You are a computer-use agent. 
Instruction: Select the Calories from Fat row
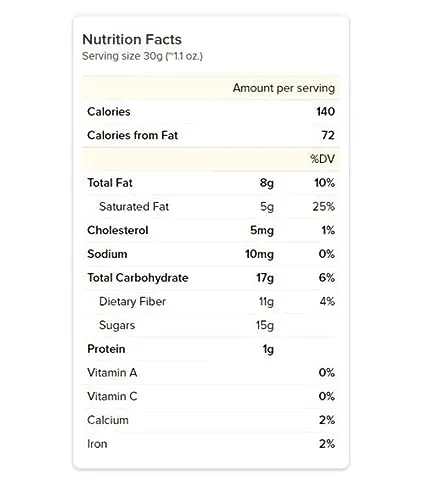(211, 135)
